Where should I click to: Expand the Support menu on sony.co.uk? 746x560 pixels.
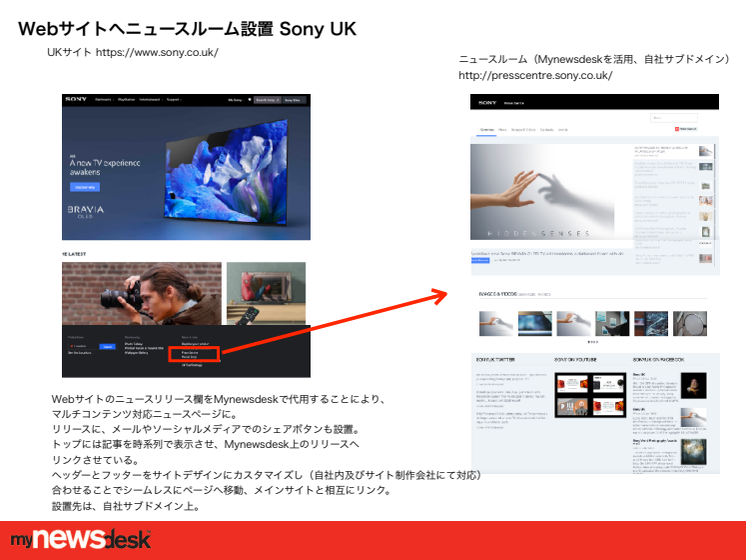[x=174, y=100]
